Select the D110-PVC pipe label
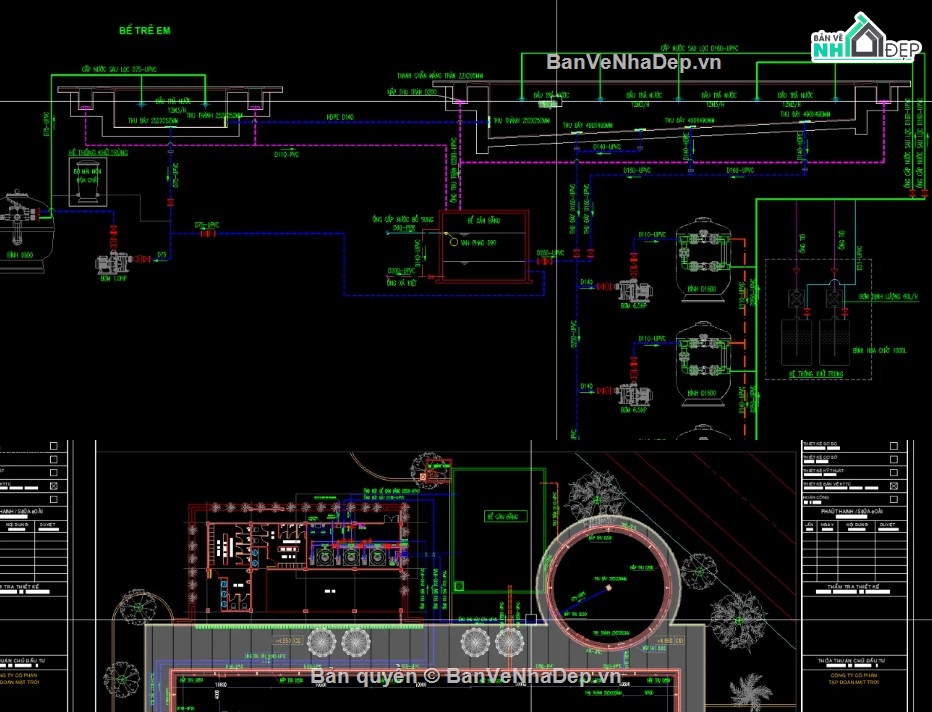The height and width of the screenshot is (712, 932). click(x=286, y=155)
